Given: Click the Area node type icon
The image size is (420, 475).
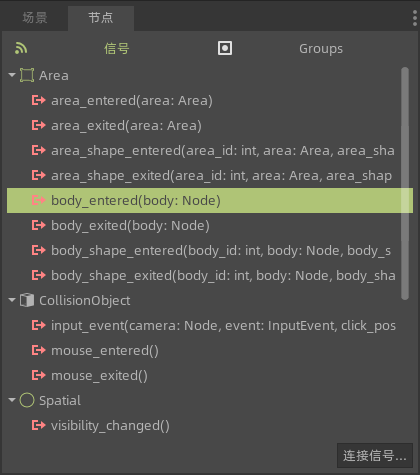Looking at the screenshot, I should point(27,75).
